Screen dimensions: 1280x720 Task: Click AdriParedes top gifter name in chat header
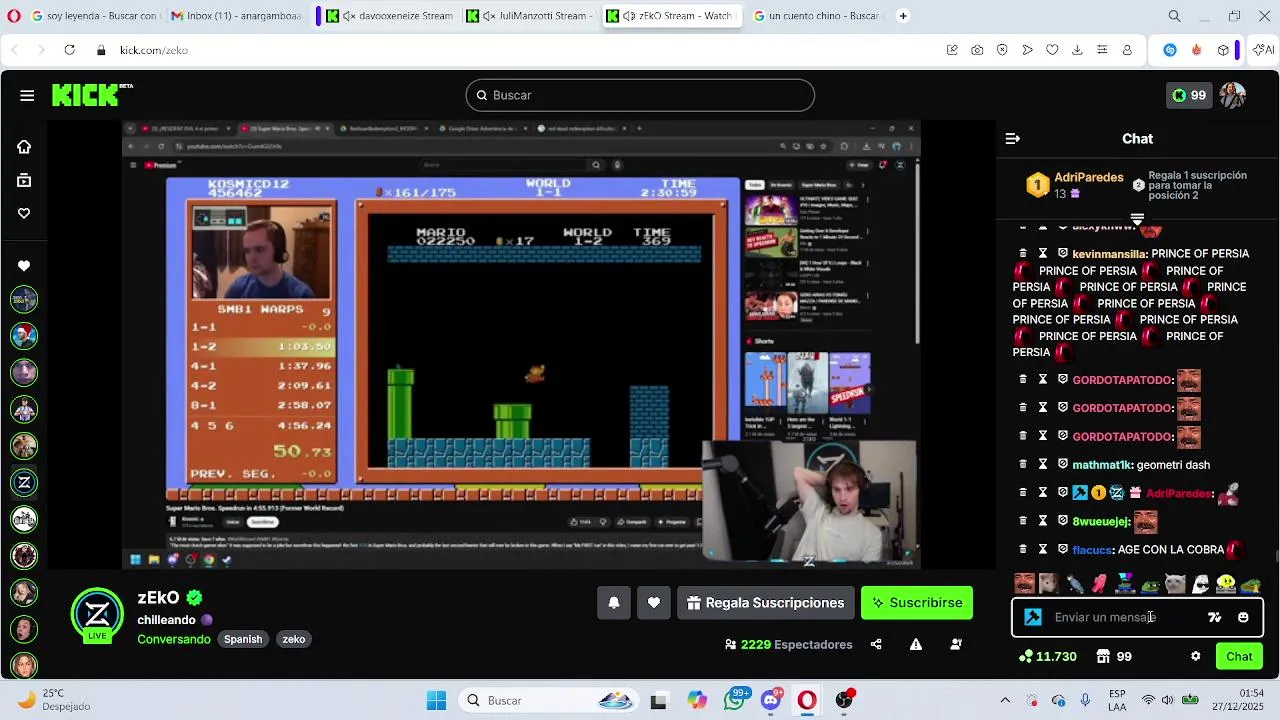pos(1089,178)
